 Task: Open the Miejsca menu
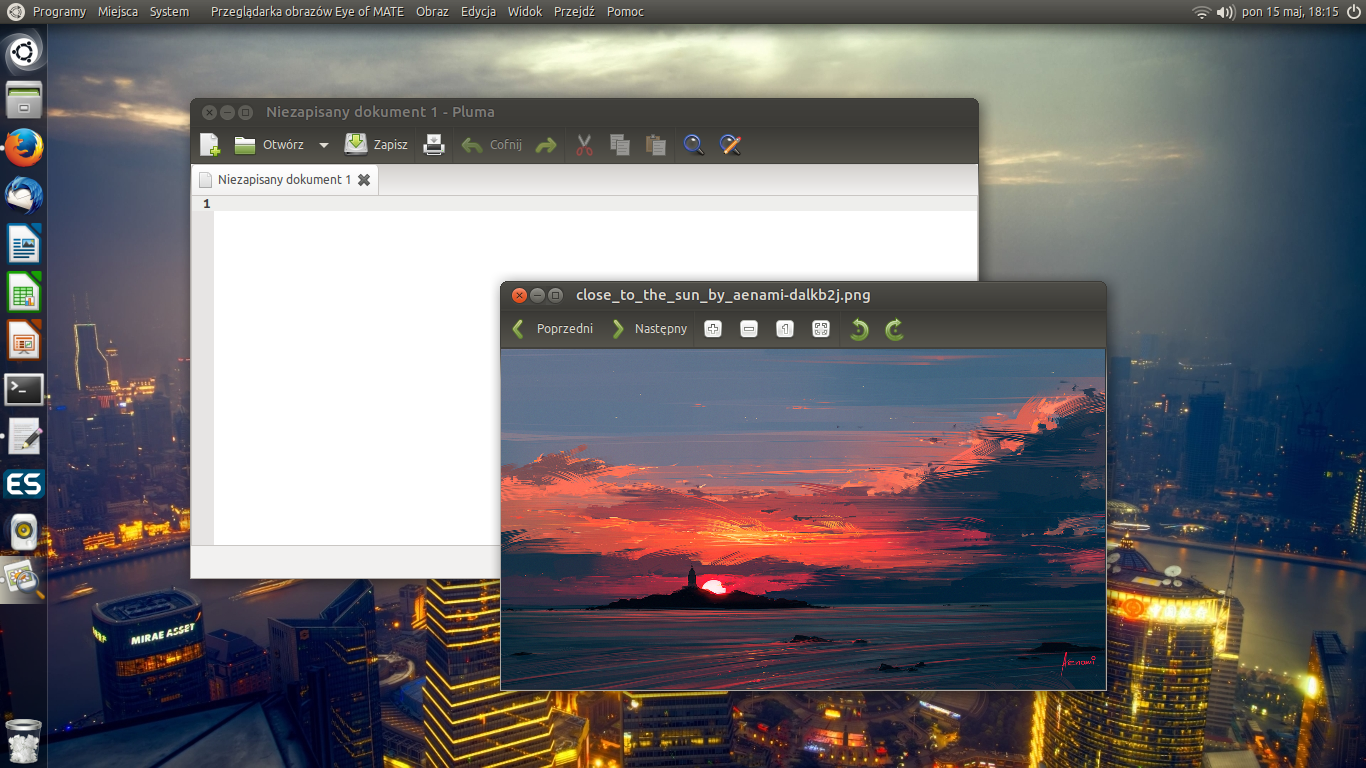tap(118, 12)
